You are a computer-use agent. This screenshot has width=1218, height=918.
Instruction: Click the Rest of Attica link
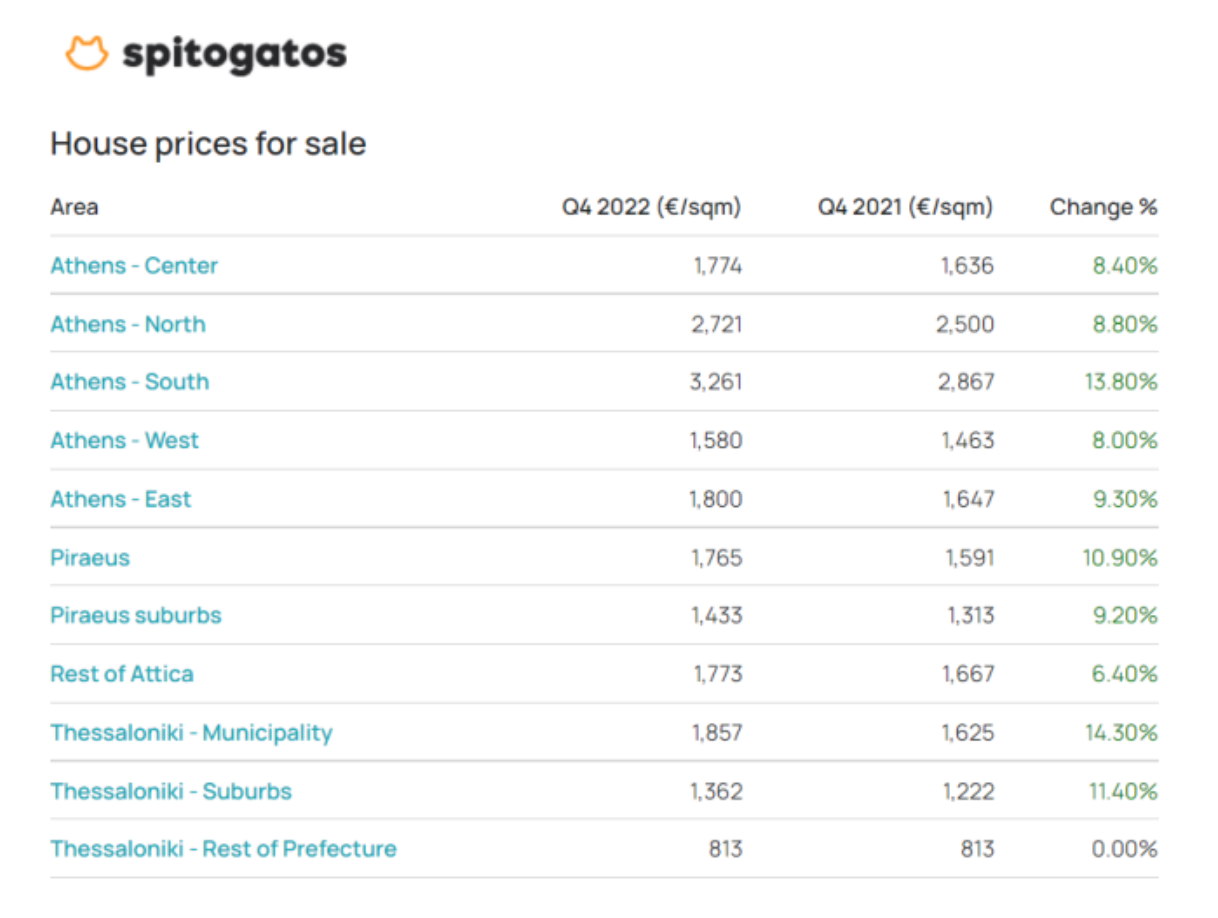click(122, 674)
